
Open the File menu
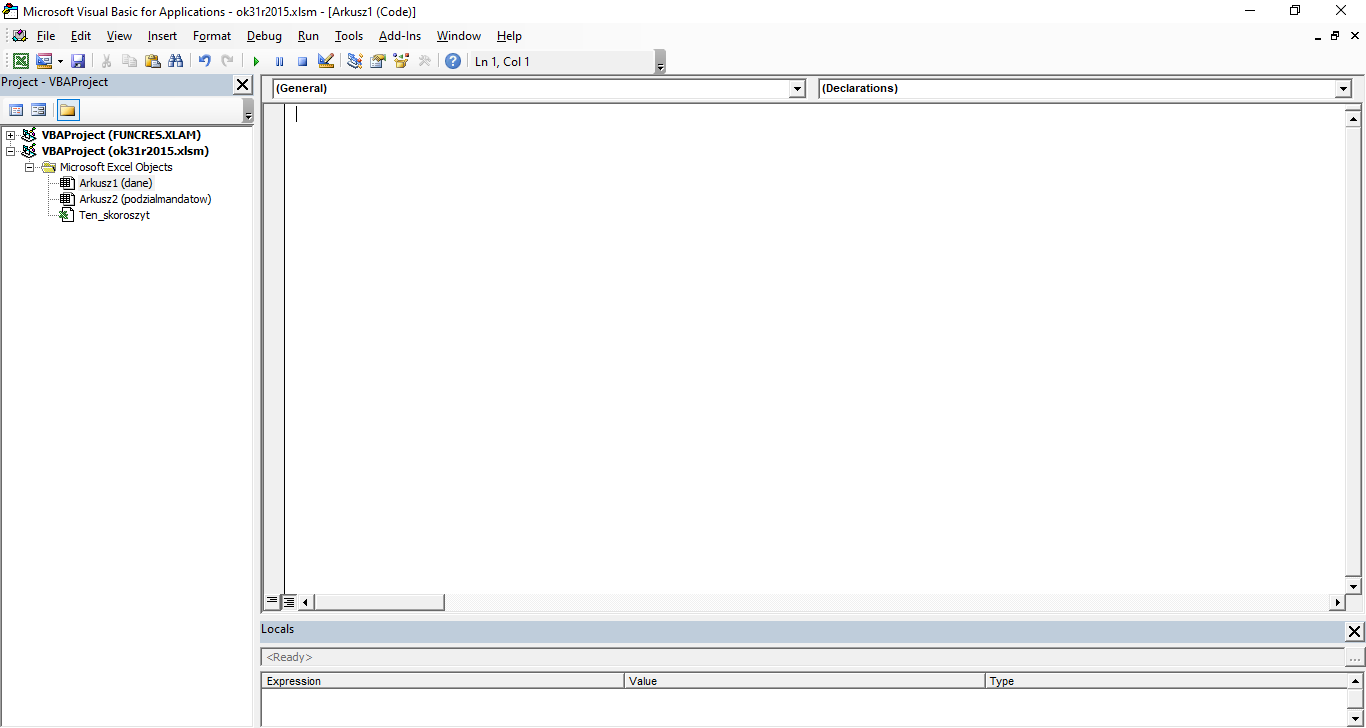(46, 36)
